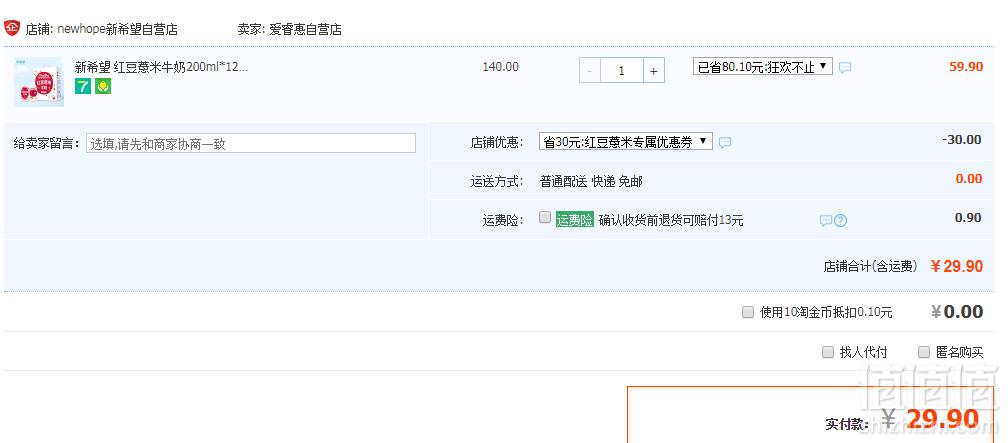Open the 省30元:红豆薏米专属优惠券 coupon dropdown

coord(626,142)
